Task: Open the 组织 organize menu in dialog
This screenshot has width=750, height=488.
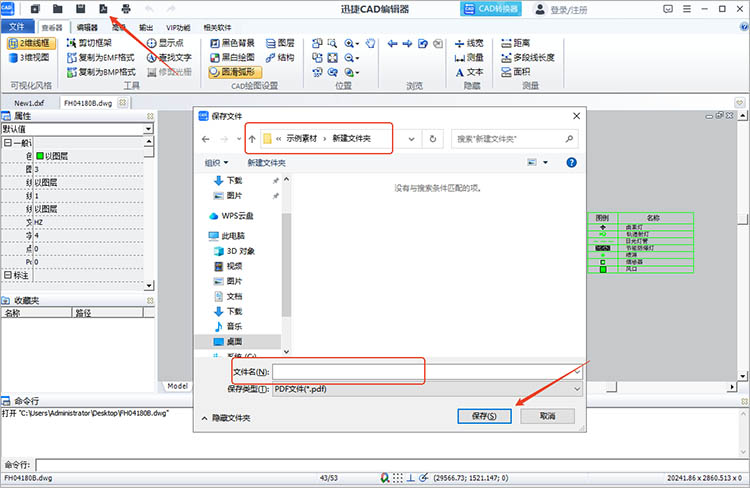Action: click(216, 163)
